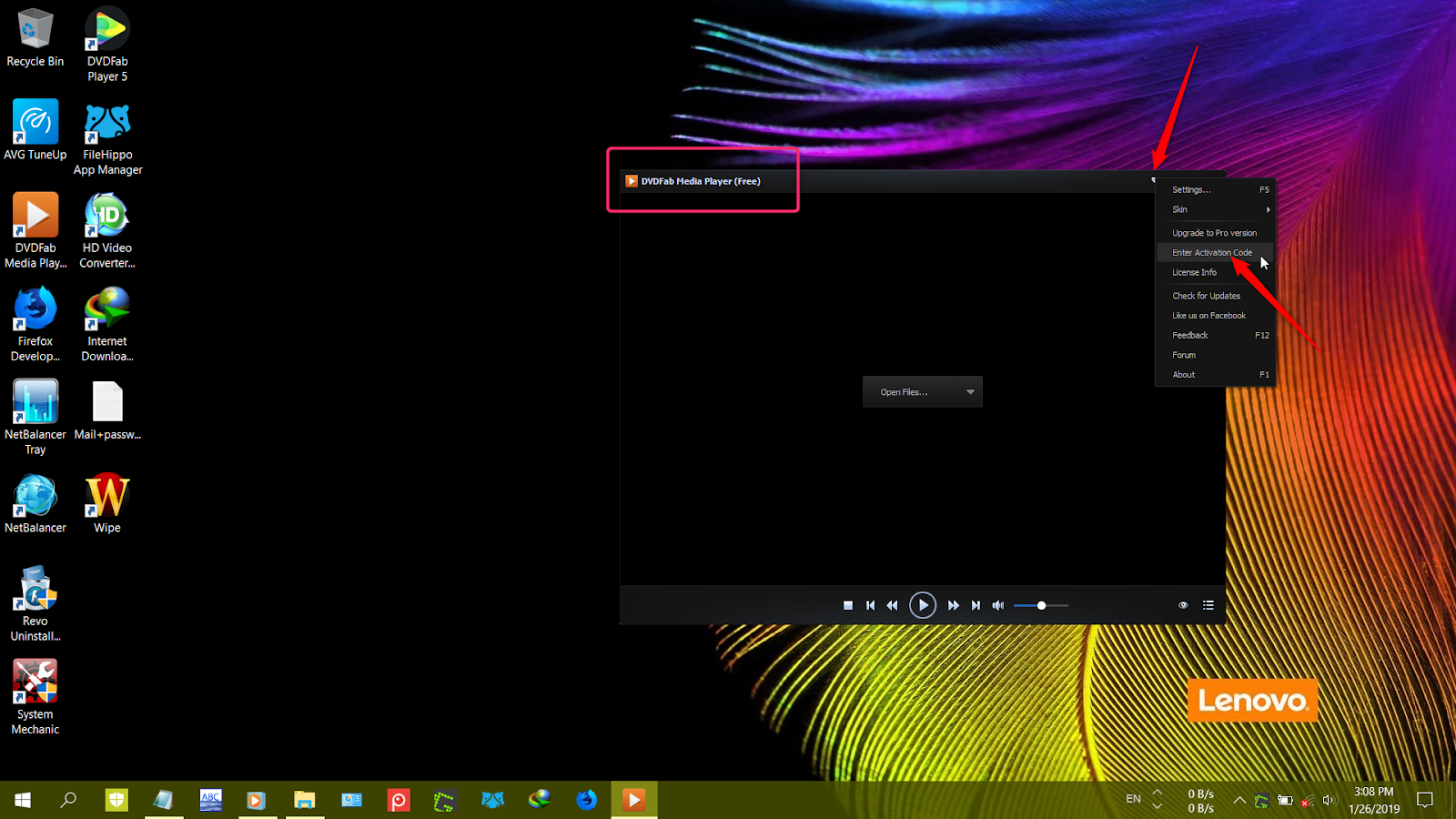Select FileHippo App Manager desktop icon
Image resolution: width=1456 pixels, height=819 pixels.
(x=107, y=138)
